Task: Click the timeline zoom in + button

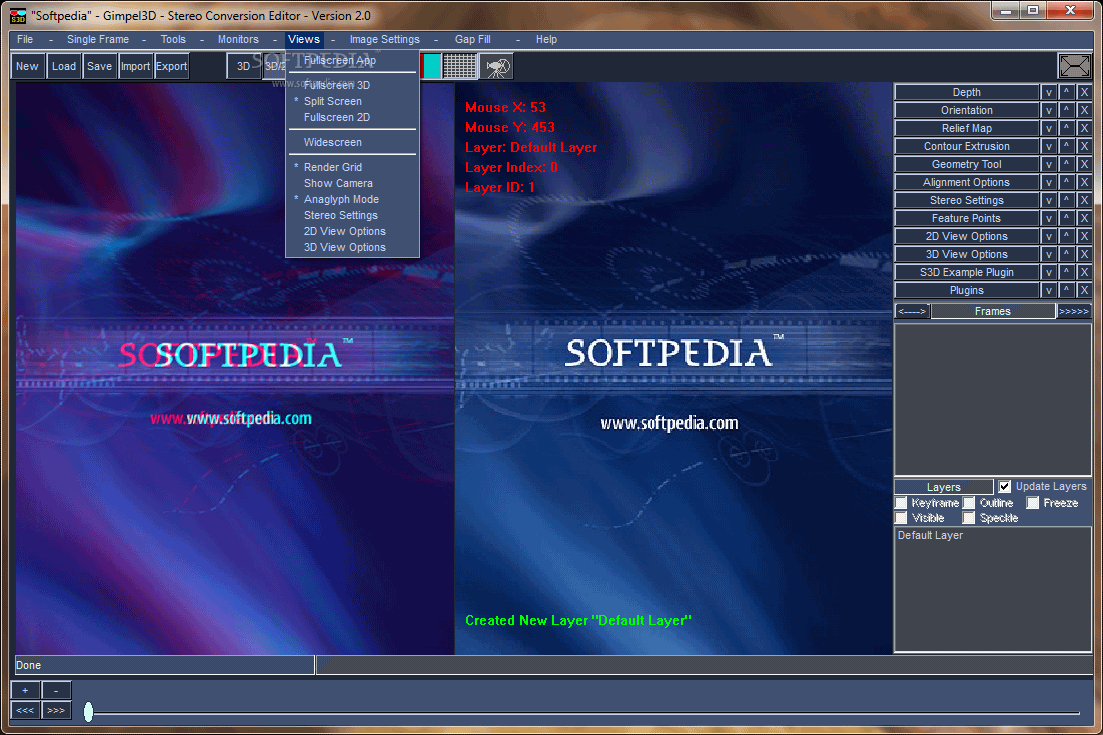Action: (x=25, y=691)
